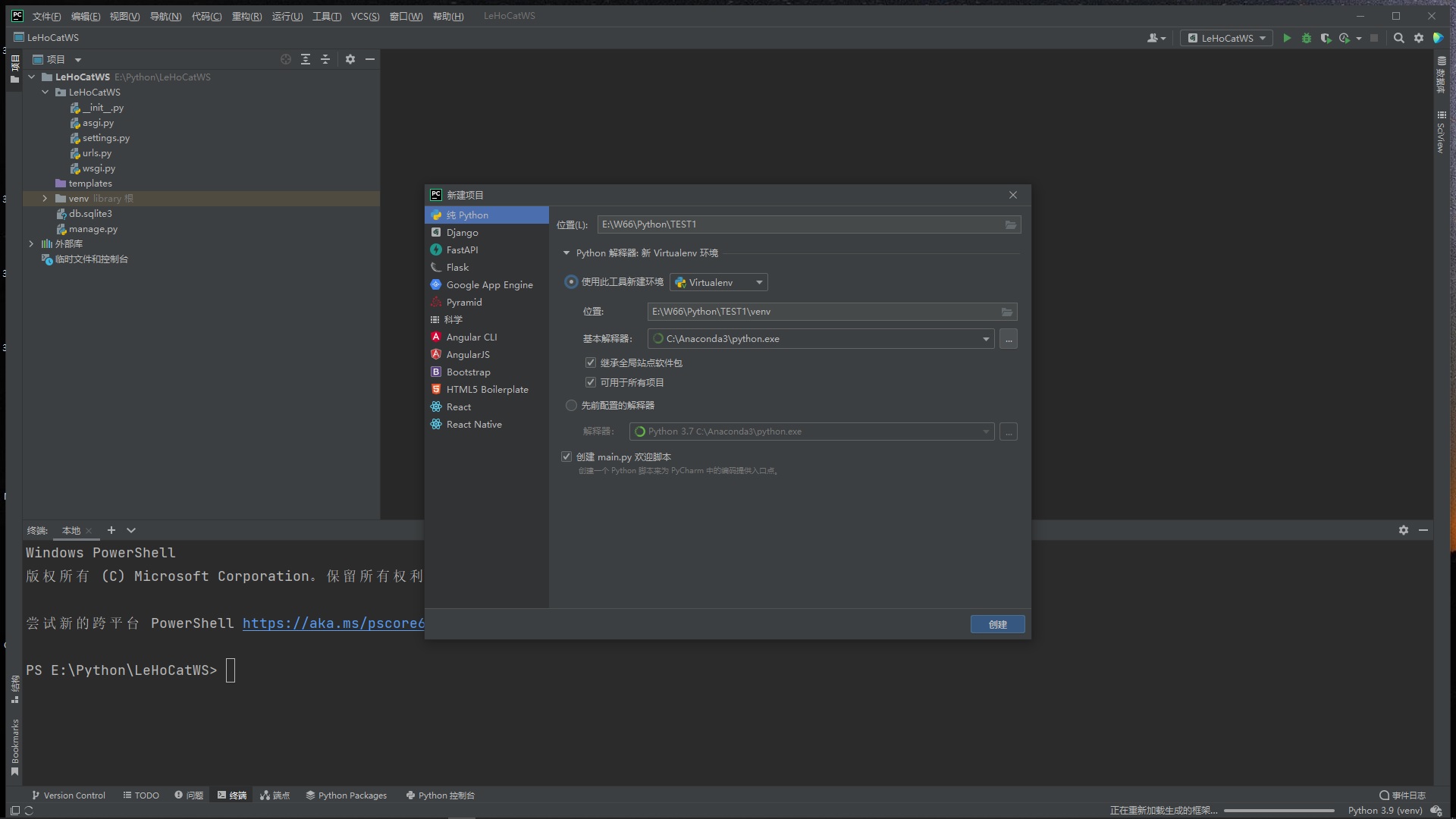Click browse ... button for base interpreter
The image size is (1456, 819).
(x=1009, y=339)
